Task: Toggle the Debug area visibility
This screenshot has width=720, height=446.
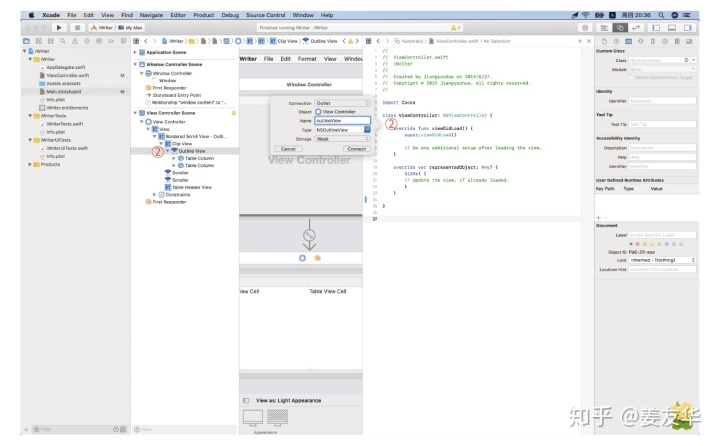Action: point(672,28)
